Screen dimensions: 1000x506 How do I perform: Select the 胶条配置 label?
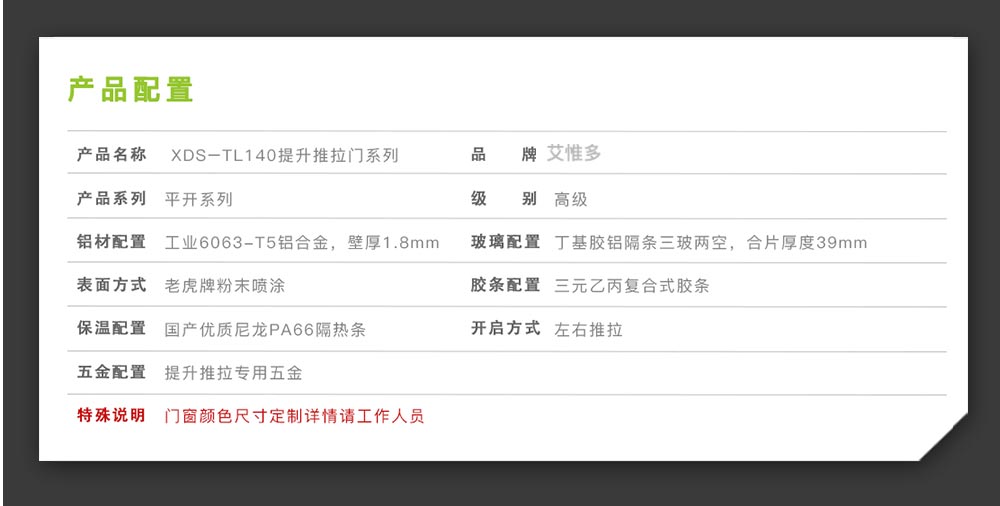(505, 285)
